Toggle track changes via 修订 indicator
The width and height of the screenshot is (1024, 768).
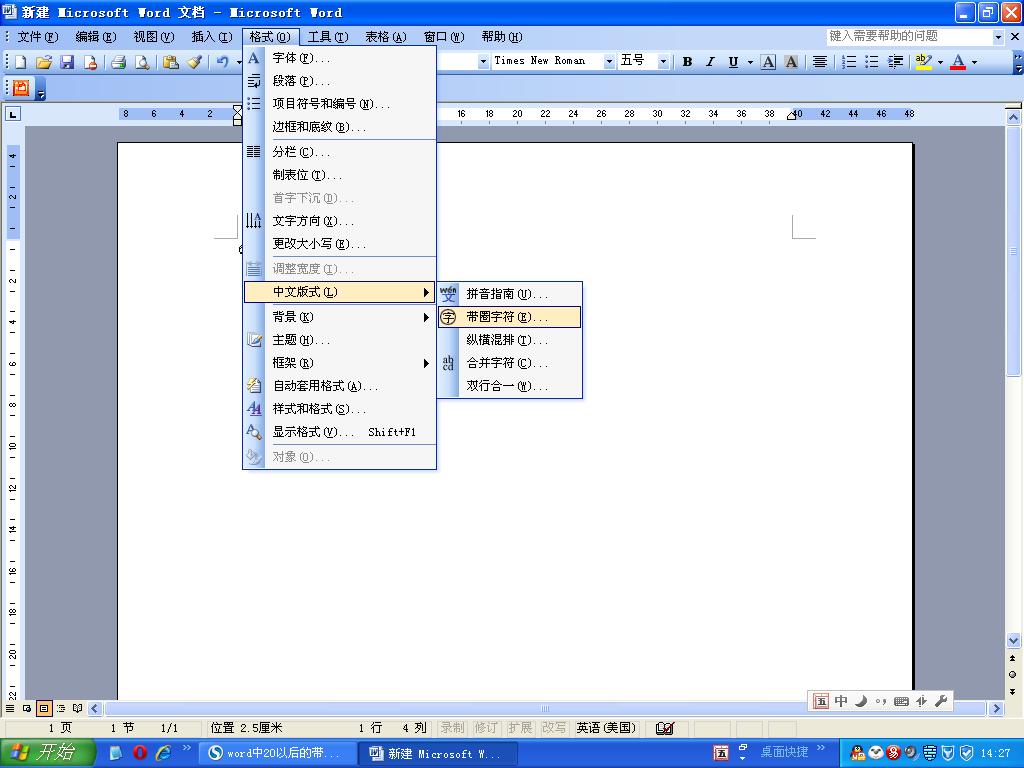point(486,728)
